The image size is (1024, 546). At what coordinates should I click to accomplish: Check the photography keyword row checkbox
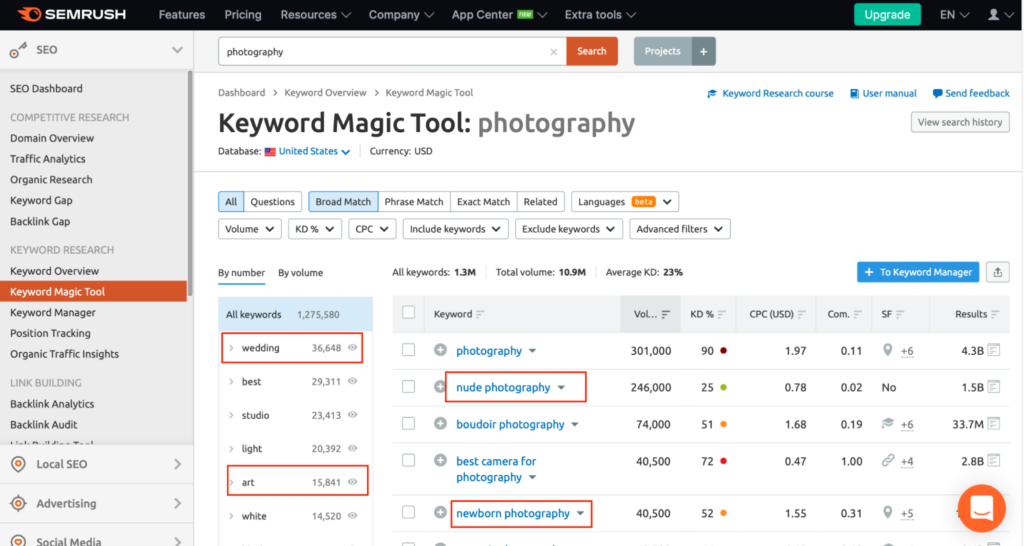pos(409,350)
